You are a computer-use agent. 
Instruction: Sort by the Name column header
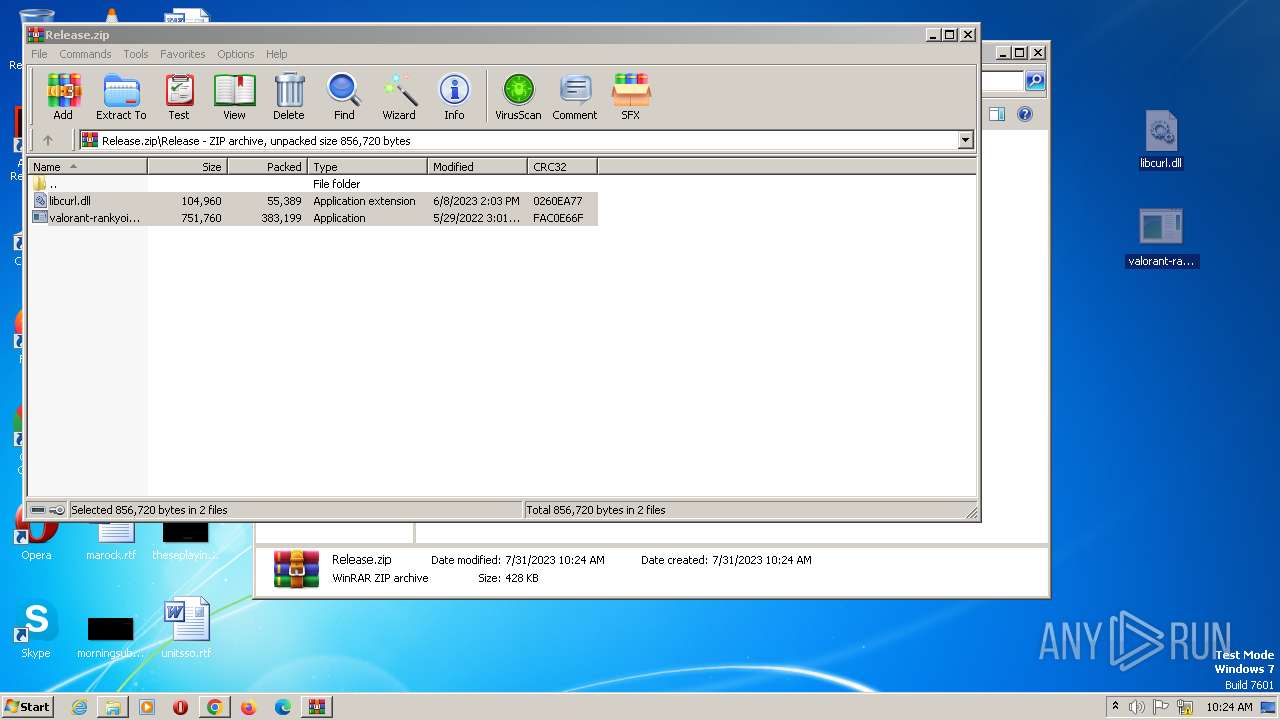(x=88, y=167)
